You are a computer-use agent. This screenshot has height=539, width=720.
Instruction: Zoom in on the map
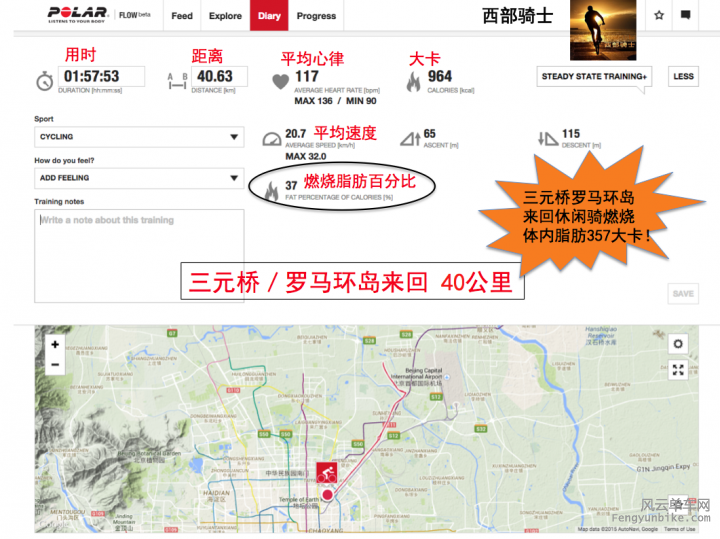tap(55, 344)
